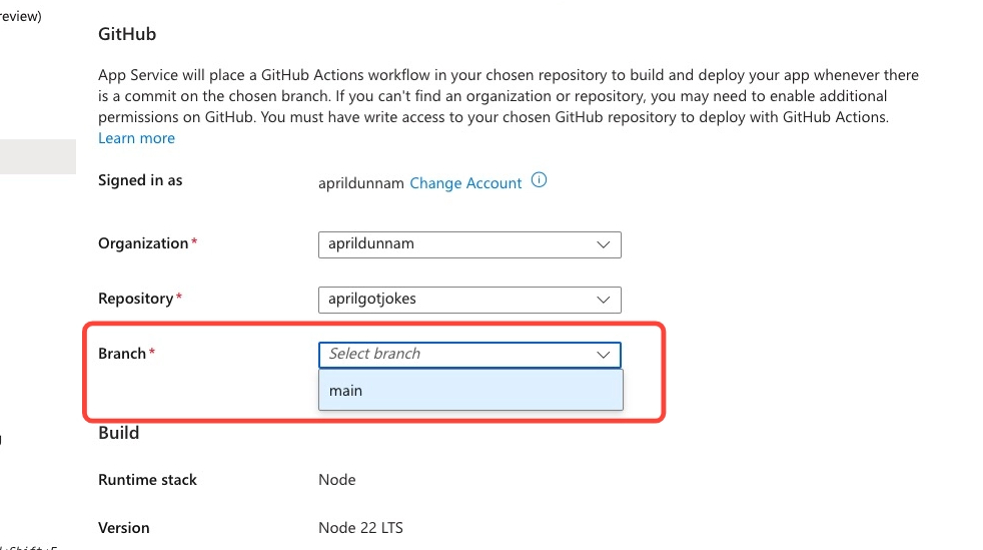Click the Change Account link
Screen dimensions: 983x550
[465, 183]
